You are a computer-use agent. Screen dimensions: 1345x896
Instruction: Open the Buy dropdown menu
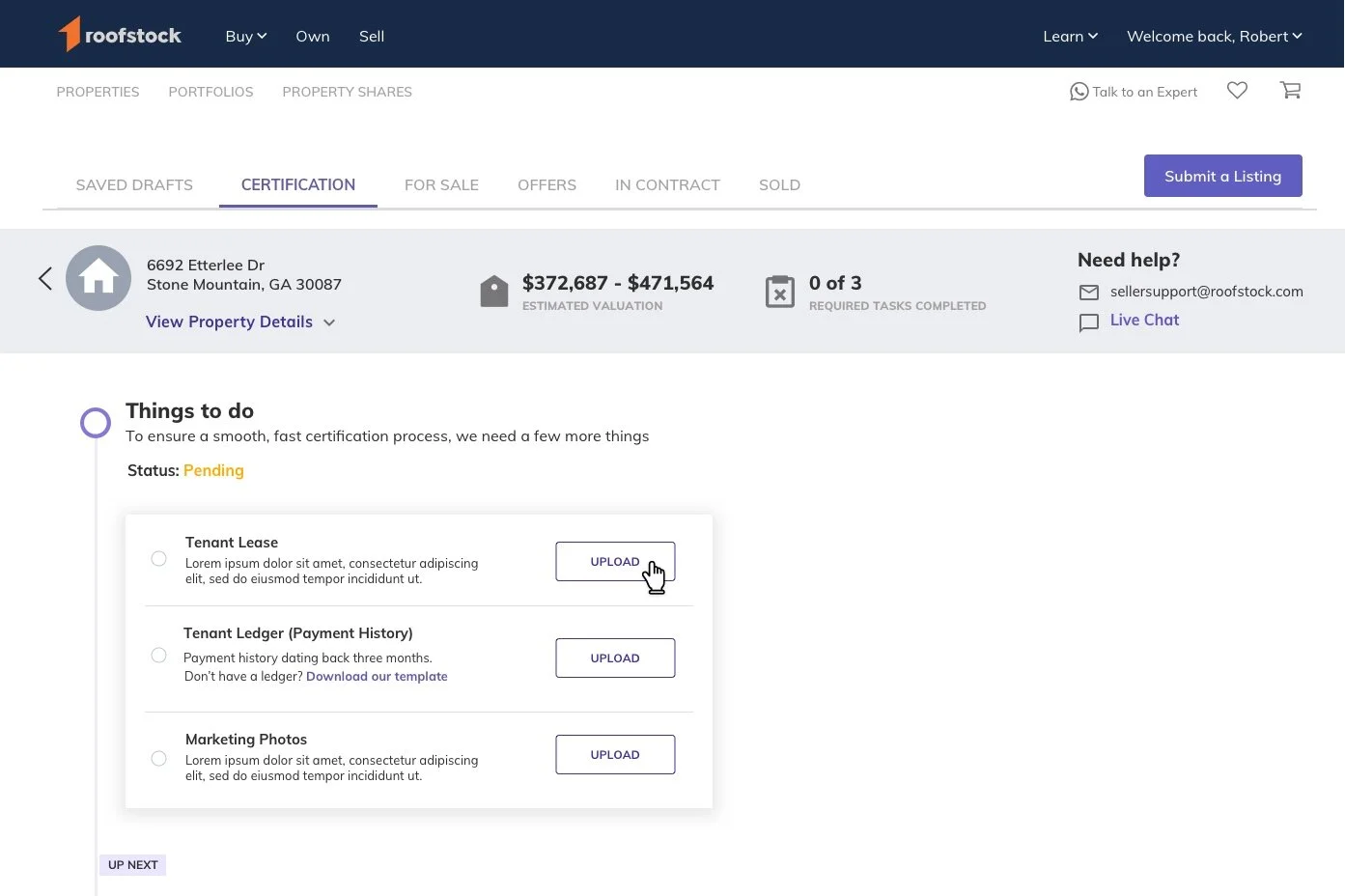pyautogui.click(x=246, y=36)
